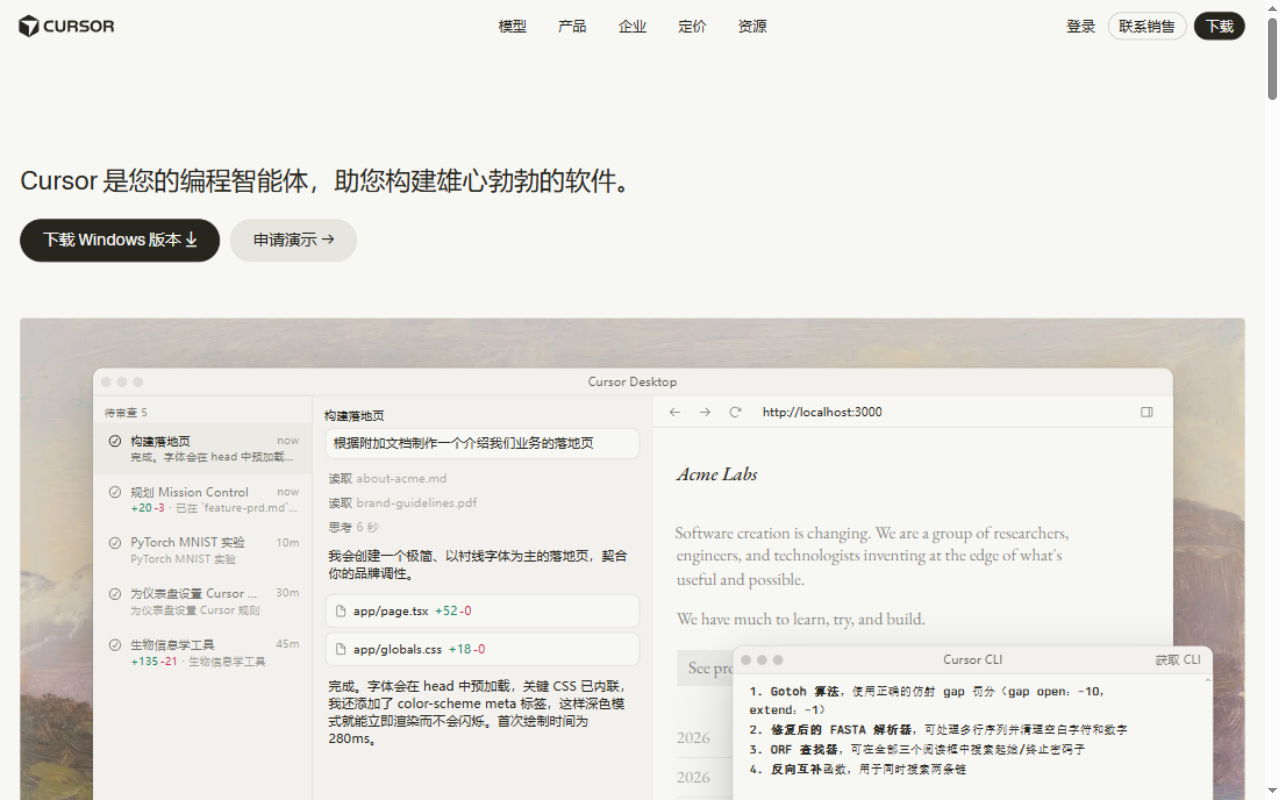Click the scrollbar up arrow

point(1272,7)
